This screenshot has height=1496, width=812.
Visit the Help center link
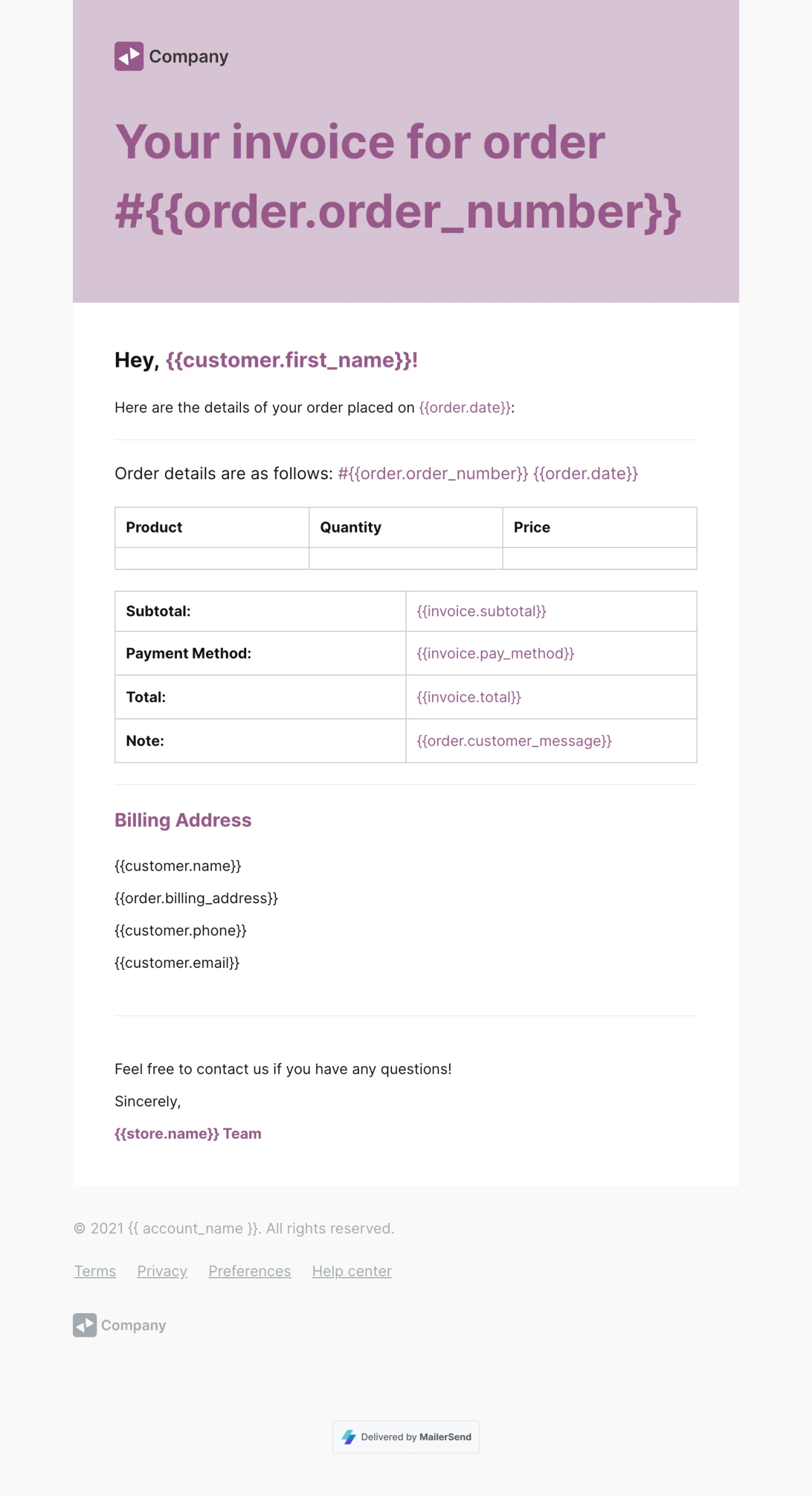click(352, 1271)
